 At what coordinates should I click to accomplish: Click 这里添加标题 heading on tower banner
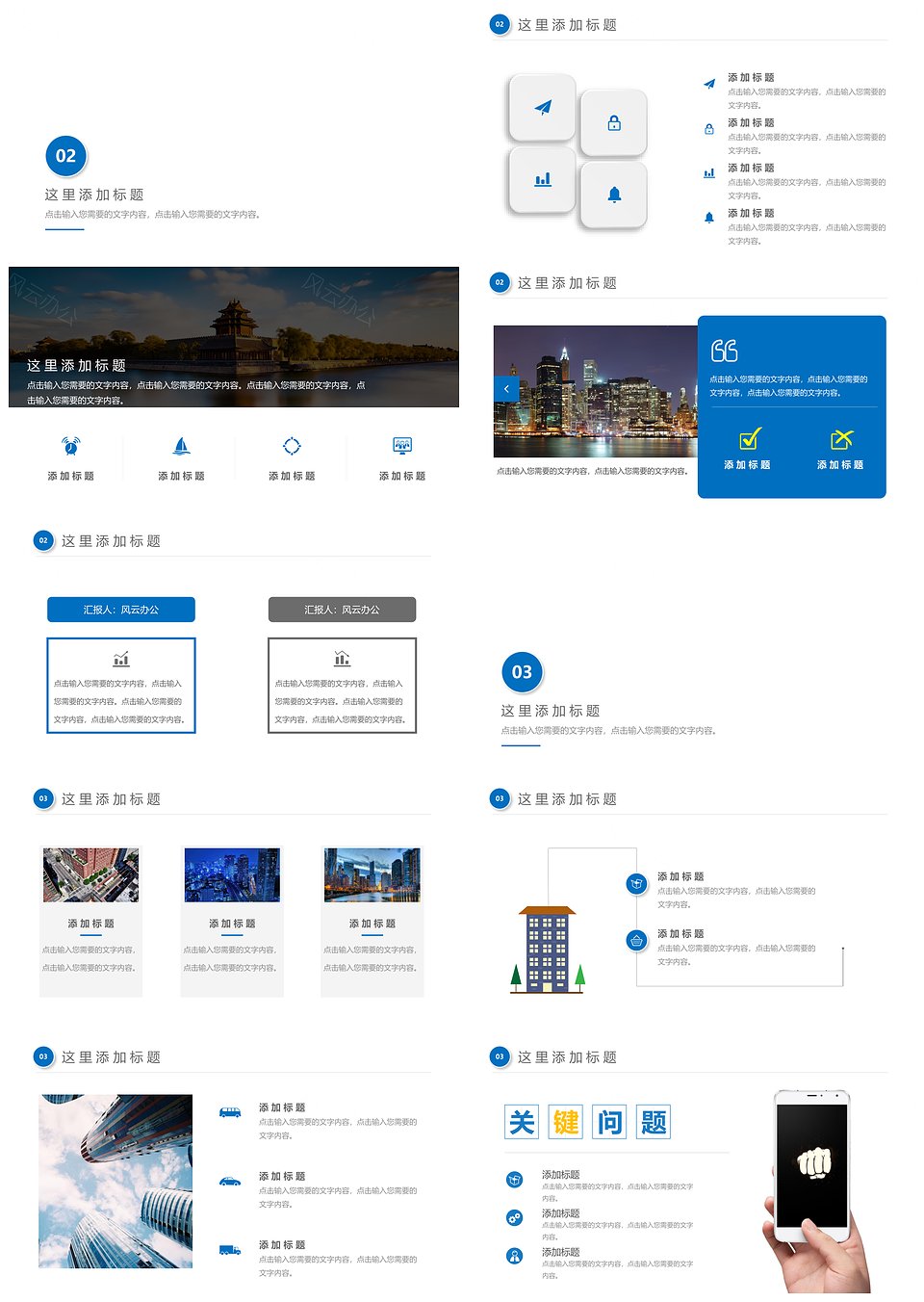76,365
